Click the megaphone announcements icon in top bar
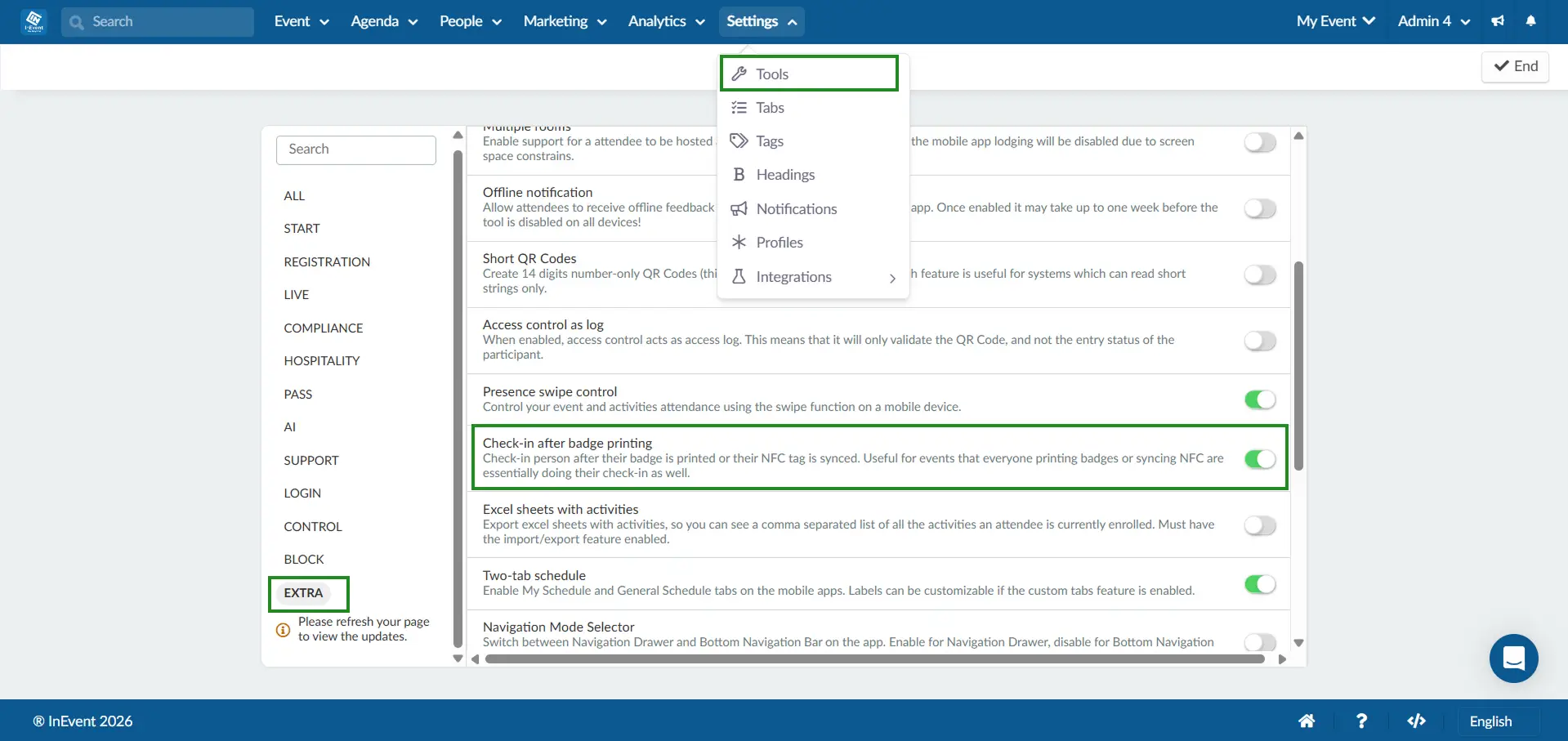Image resolution: width=1568 pixels, height=741 pixels. point(1498,21)
